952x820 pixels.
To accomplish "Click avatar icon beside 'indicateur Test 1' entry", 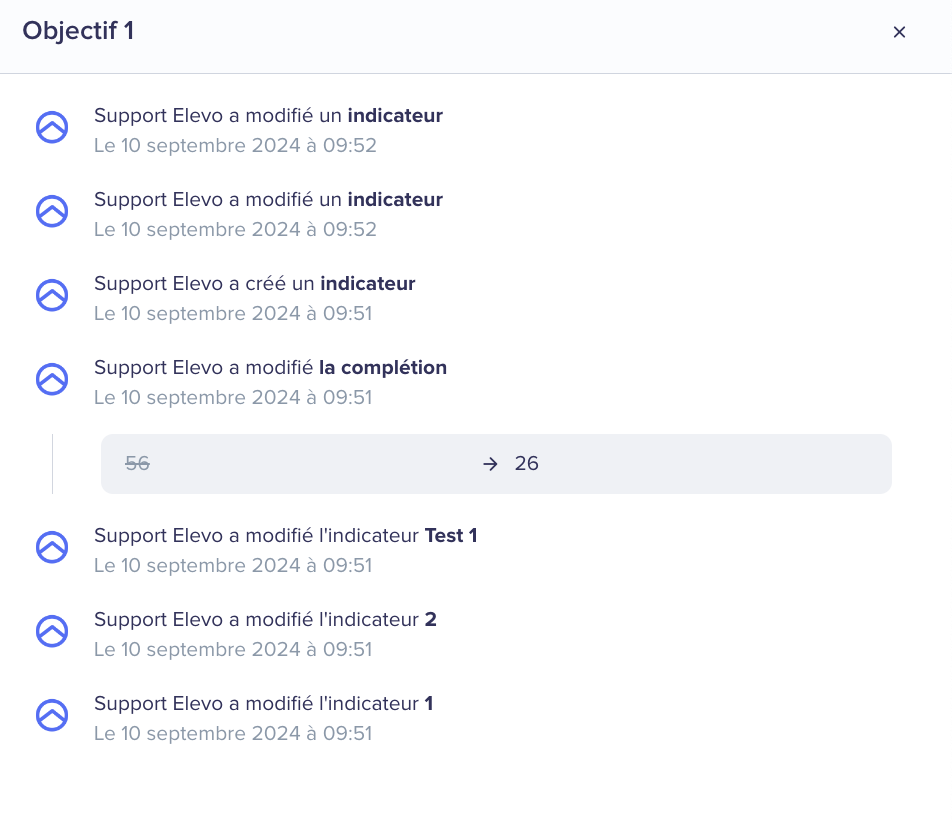I will (52, 547).
